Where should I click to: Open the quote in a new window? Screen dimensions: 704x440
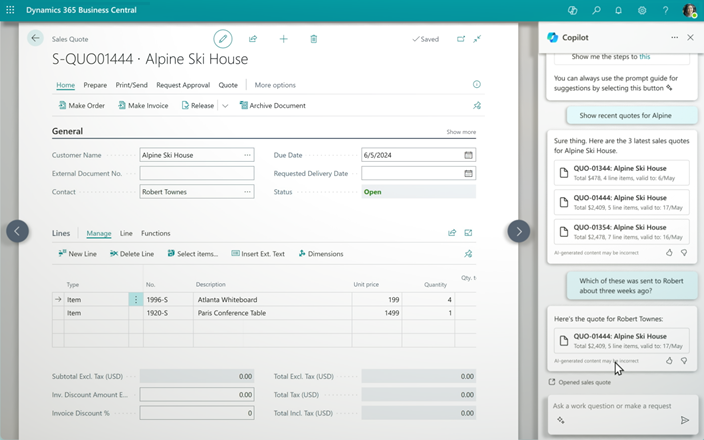tap(461, 39)
